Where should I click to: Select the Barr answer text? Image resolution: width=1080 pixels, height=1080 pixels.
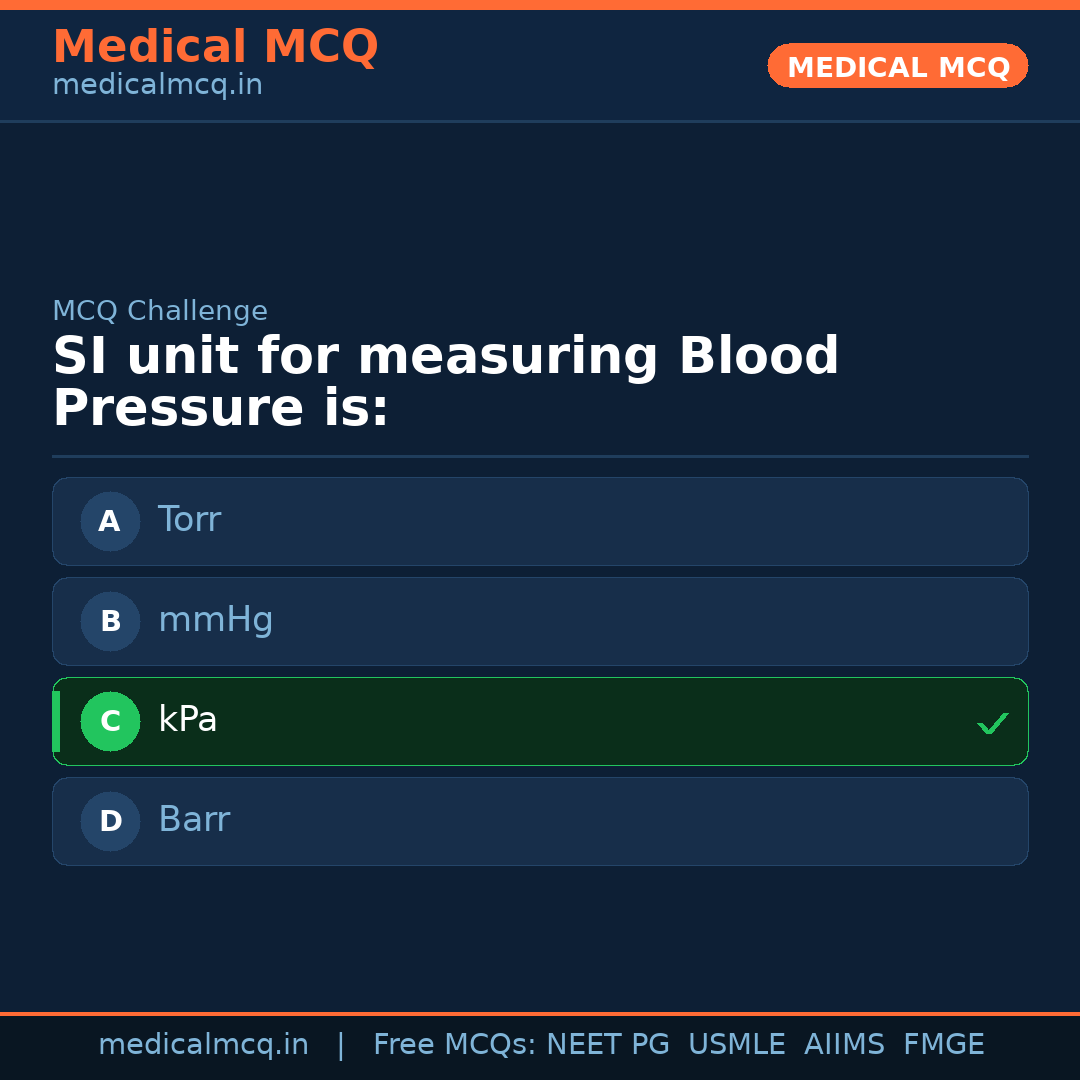(194, 820)
